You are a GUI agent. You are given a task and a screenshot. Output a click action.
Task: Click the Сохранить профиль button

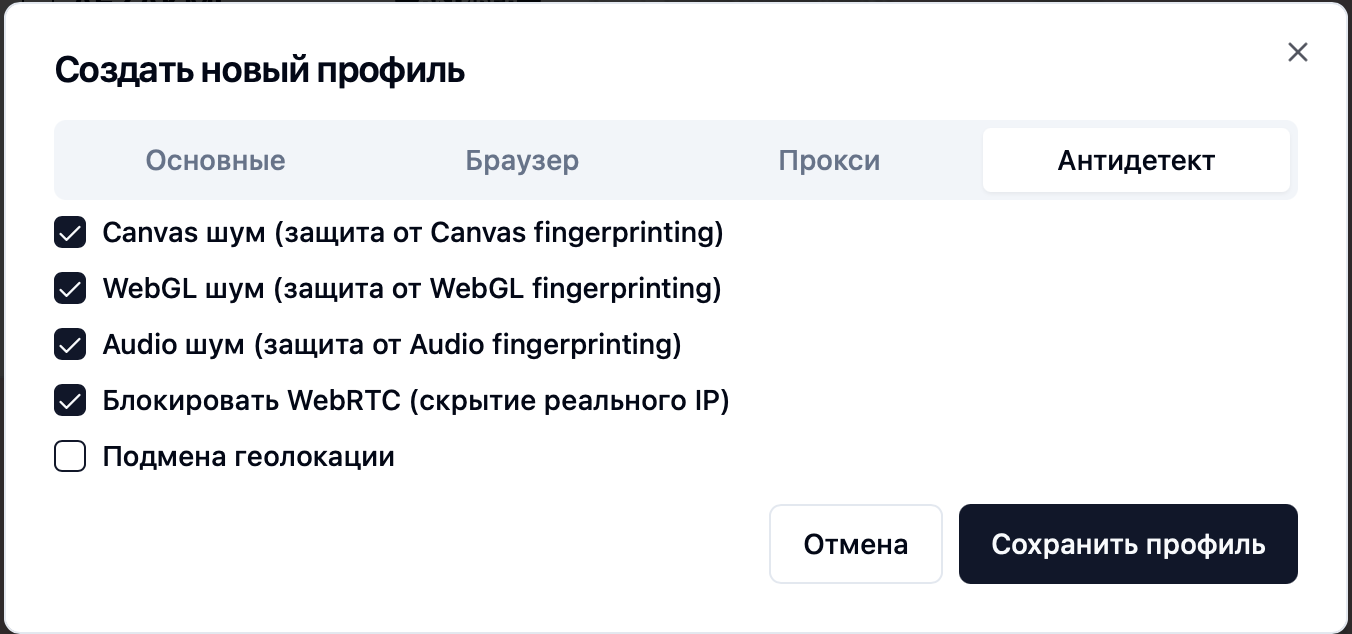(1128, 543)
